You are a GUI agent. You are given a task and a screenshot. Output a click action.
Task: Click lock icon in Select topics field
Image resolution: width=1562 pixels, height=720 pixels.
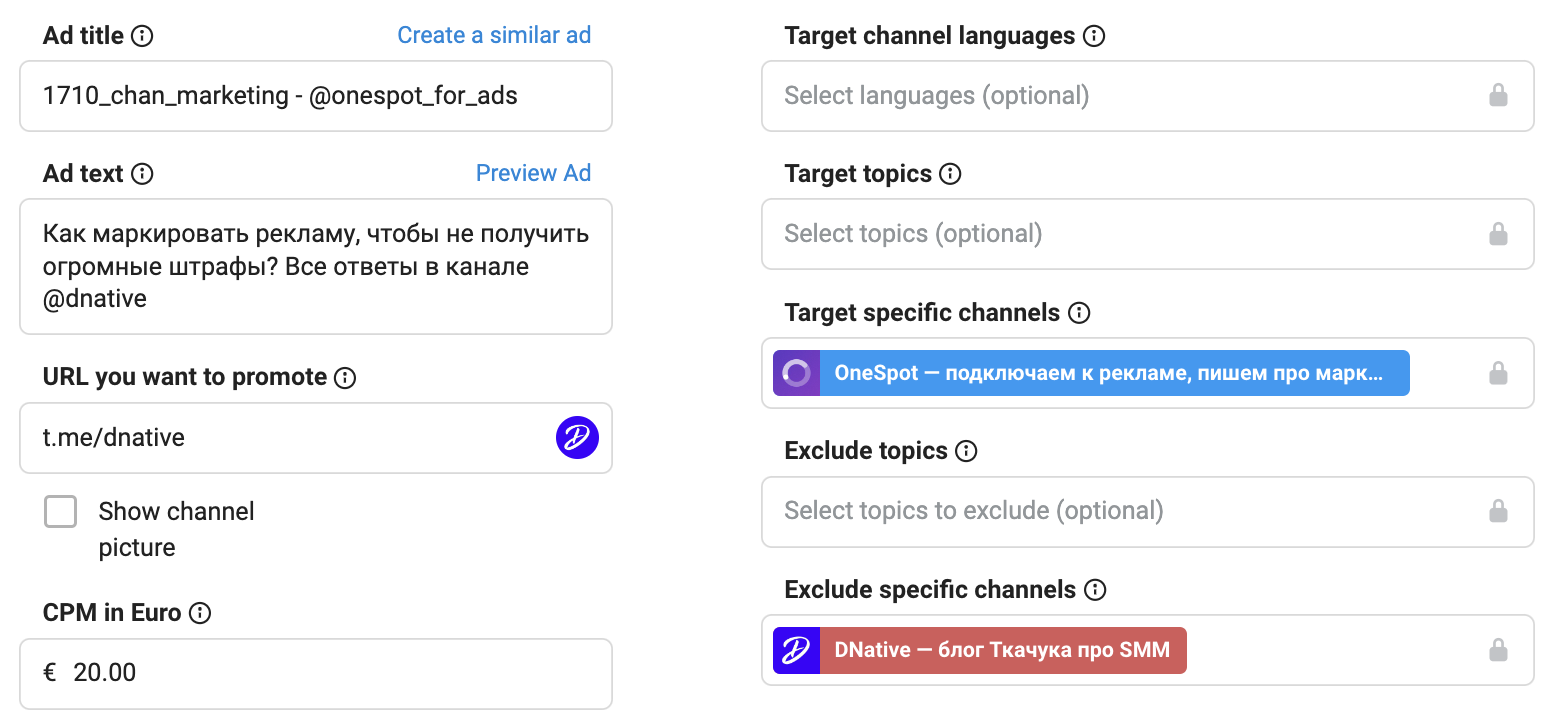coord(1498,234)
